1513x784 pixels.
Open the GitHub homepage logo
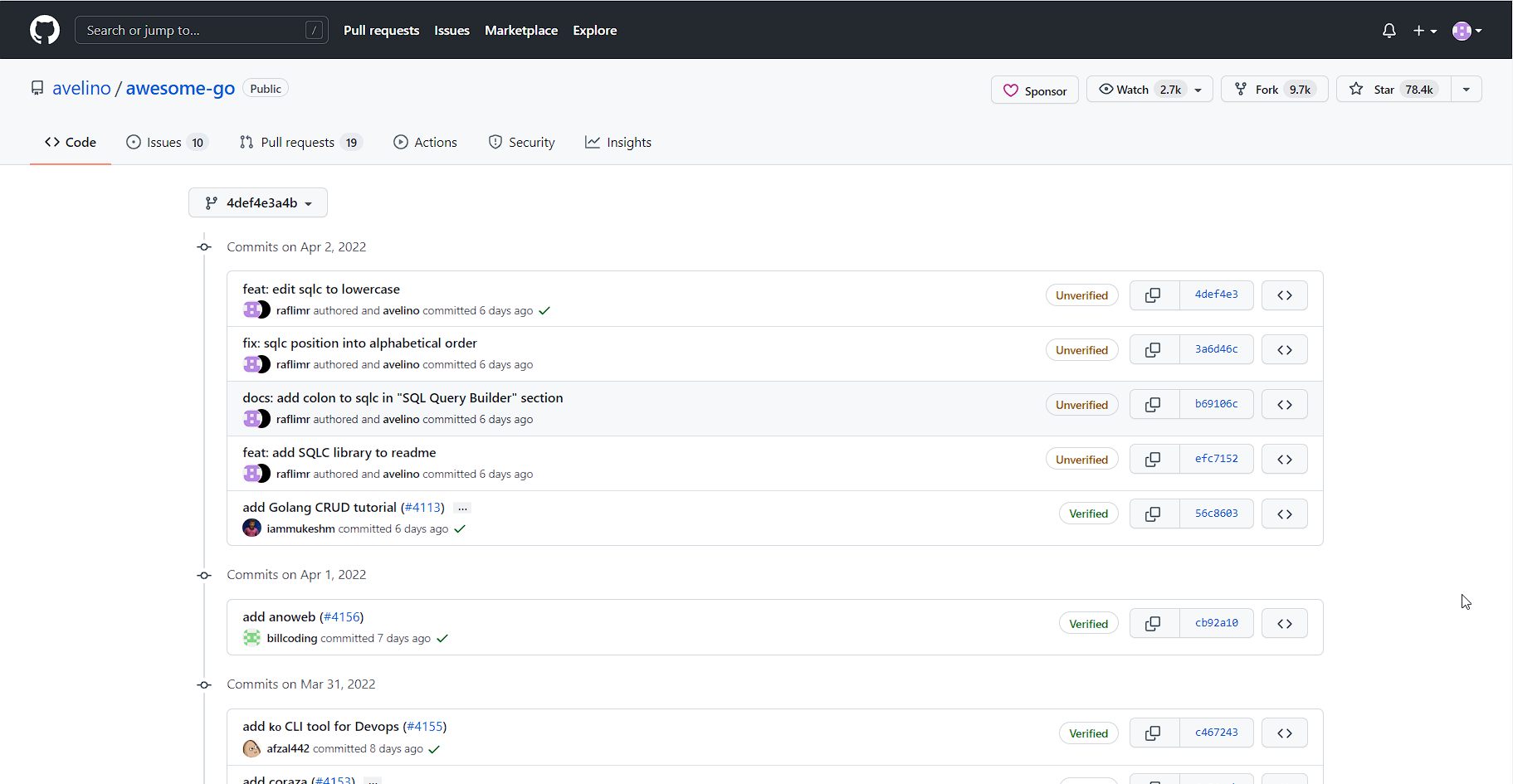(x=45, y=30)
